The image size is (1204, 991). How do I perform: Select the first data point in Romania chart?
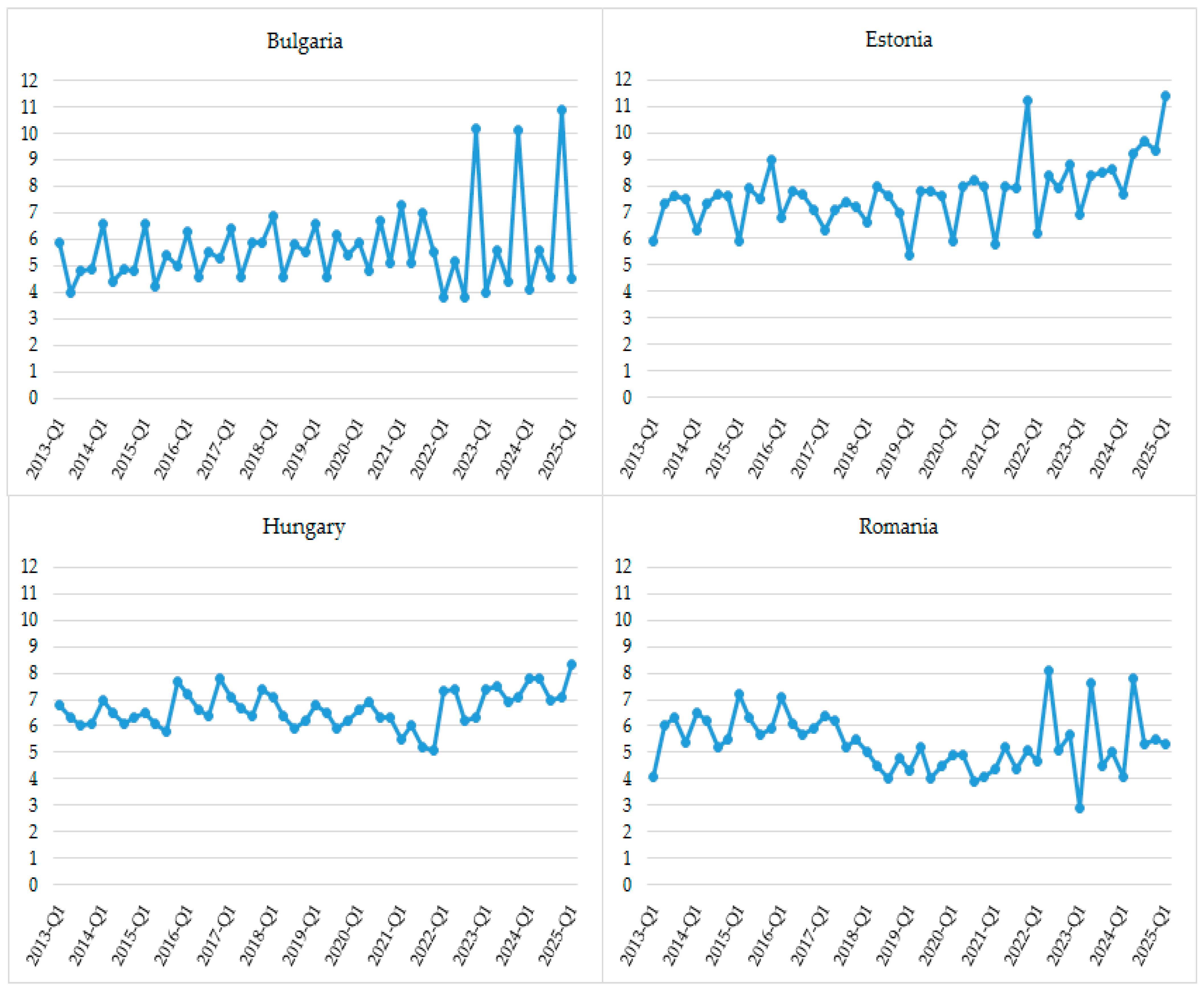653,776
